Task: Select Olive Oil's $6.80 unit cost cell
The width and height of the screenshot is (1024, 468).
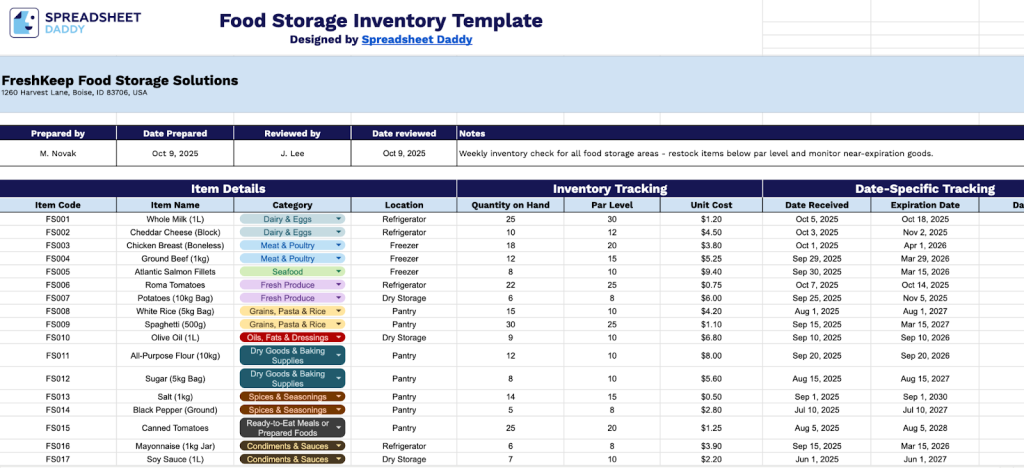Action: [x=711, y=337]
